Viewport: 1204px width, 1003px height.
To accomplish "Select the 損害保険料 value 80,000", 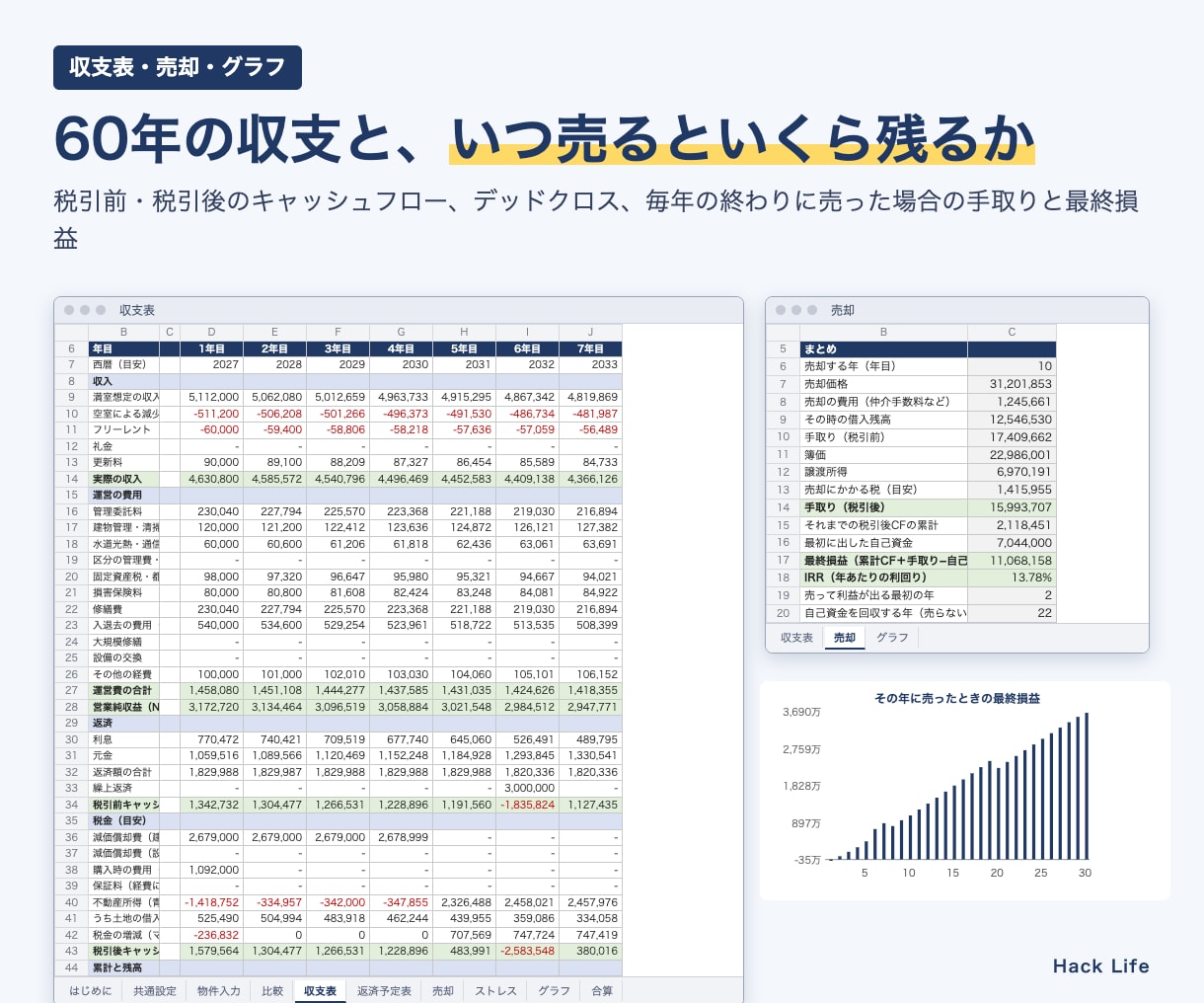I will pos(211,592).
